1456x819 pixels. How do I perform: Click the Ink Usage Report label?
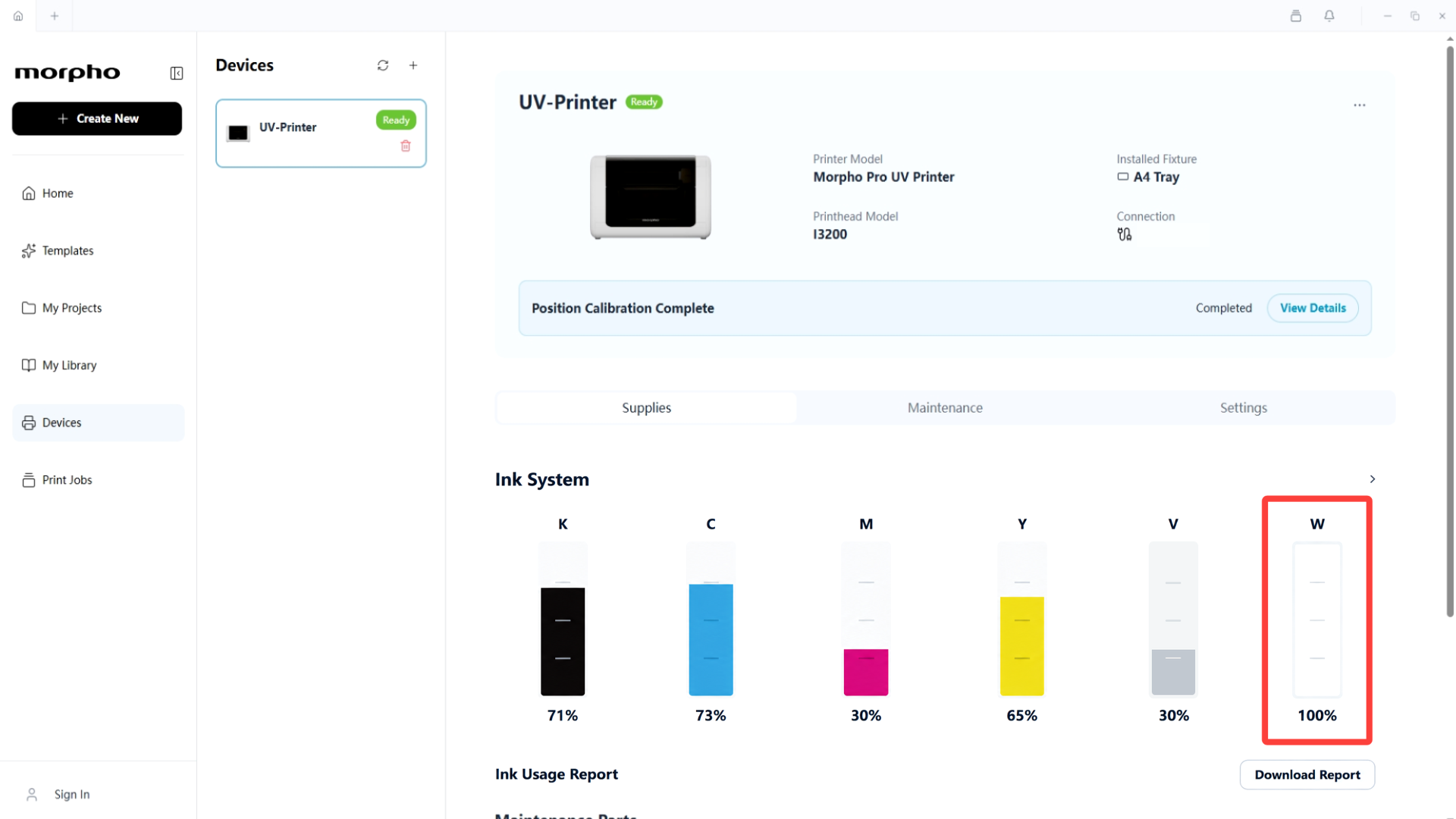click(x=557, y=774)
